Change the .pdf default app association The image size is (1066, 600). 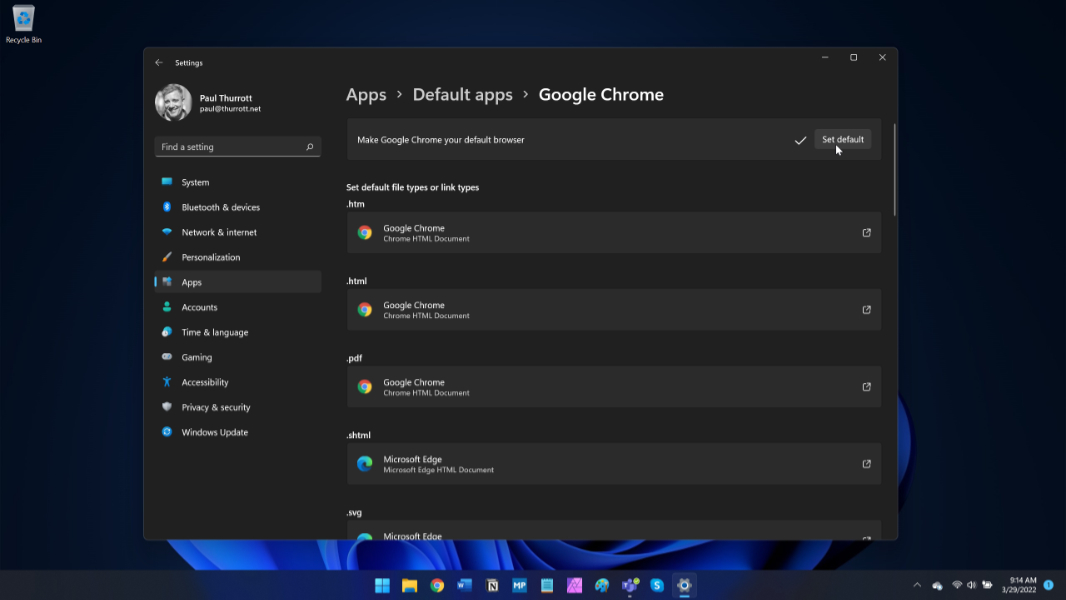[613, 387]
